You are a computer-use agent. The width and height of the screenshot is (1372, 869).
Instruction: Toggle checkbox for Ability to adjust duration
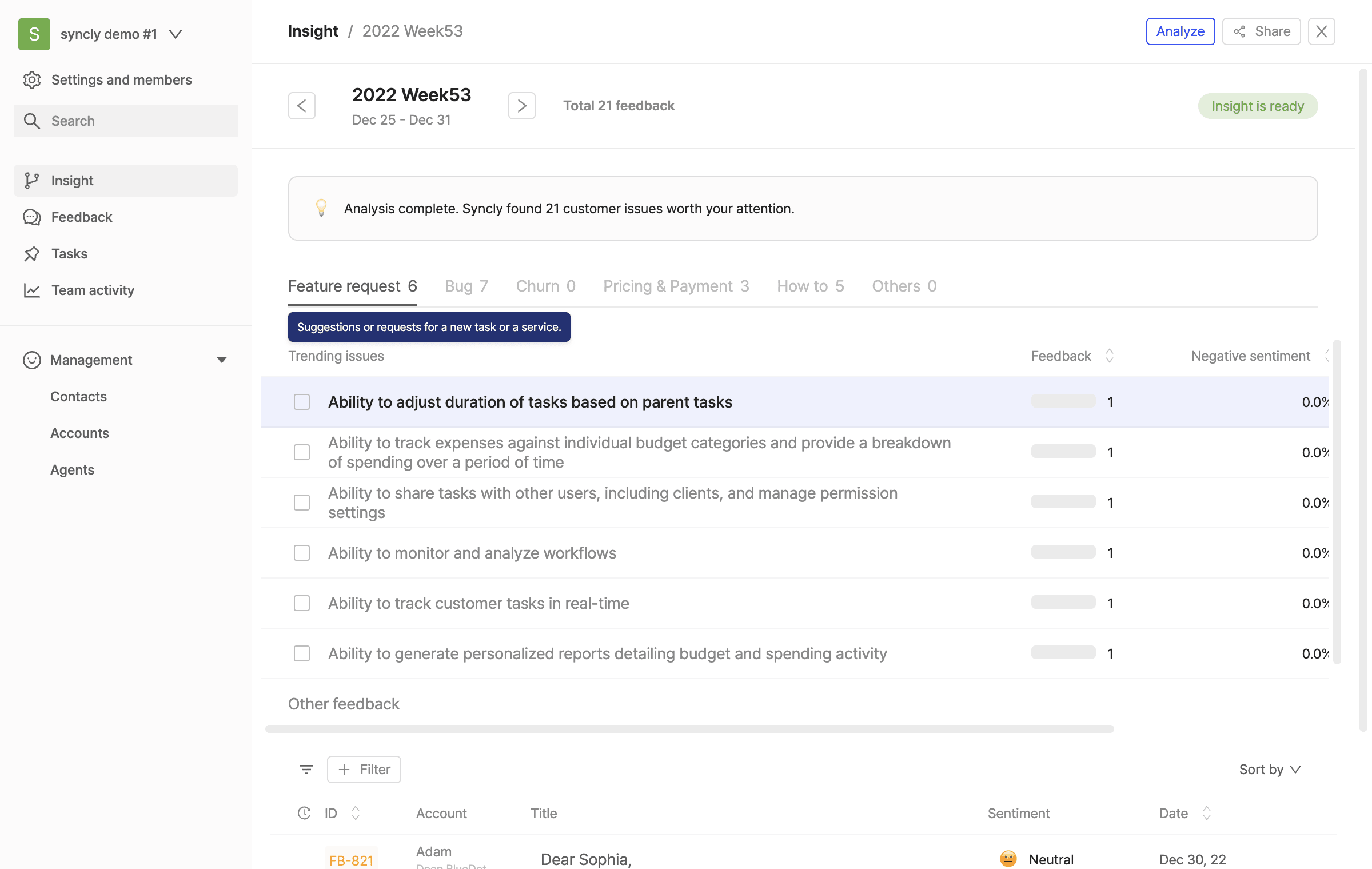[302, 401]
